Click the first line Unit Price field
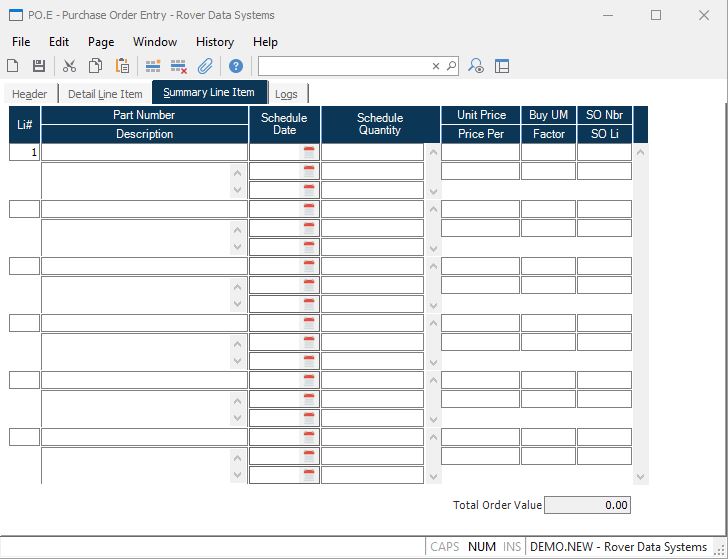This screenshot has height=559, width=728. coord(480,152)
